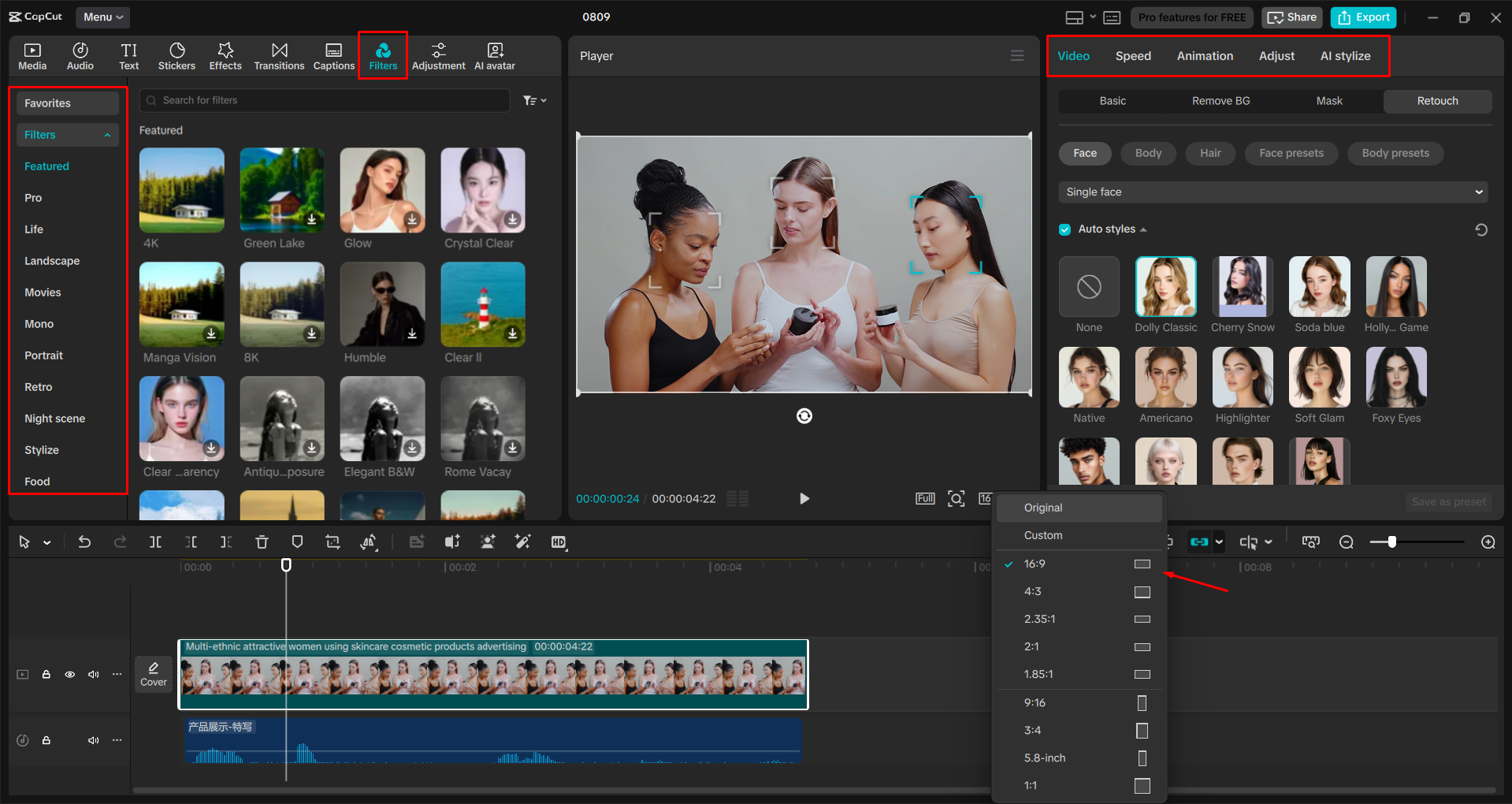Switch to the Speed tab
Screen dimensions: 1512x804
pyautogui.click(x=1133, y=55)
